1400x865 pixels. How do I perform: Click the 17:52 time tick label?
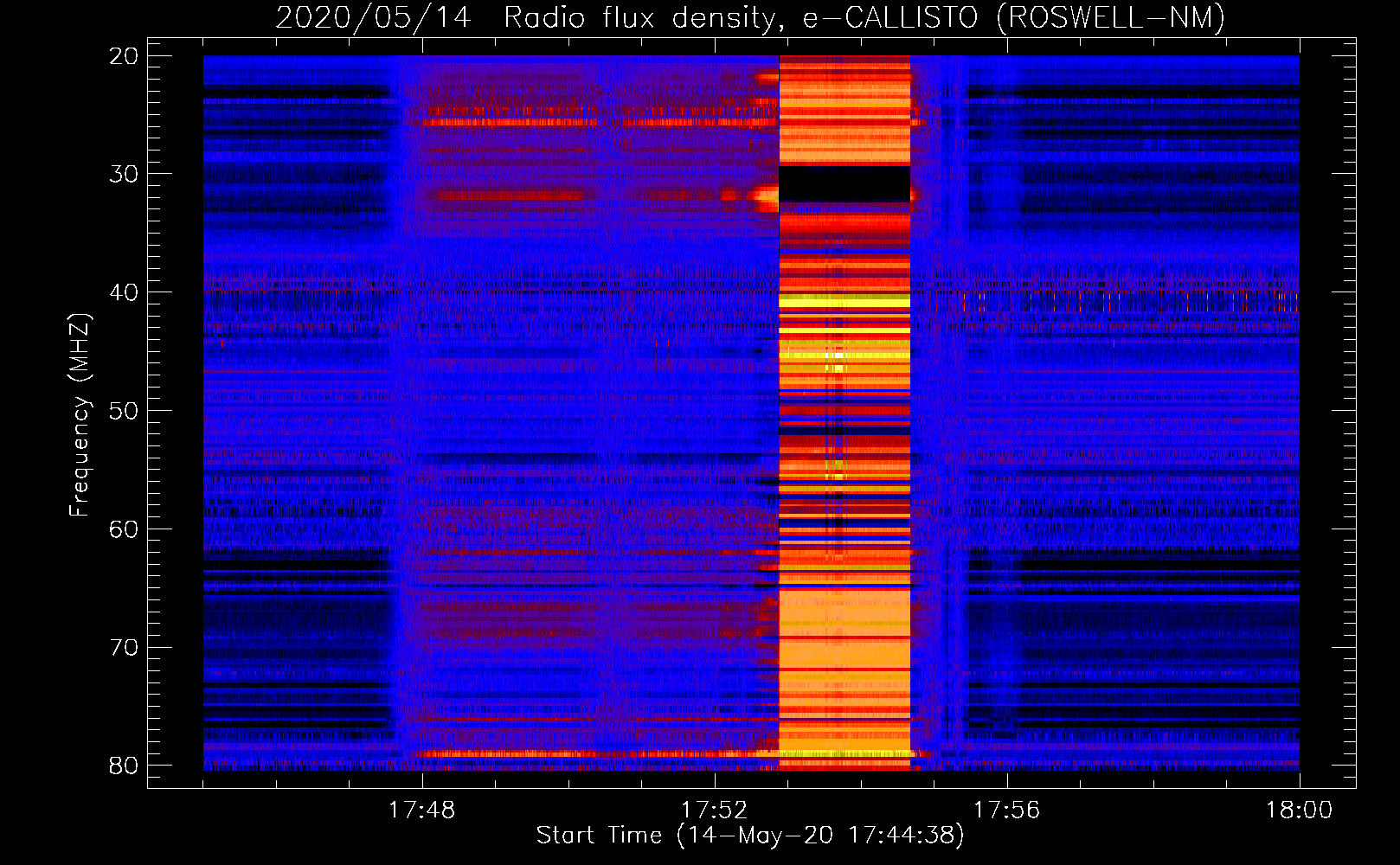(x=715, y=811)
